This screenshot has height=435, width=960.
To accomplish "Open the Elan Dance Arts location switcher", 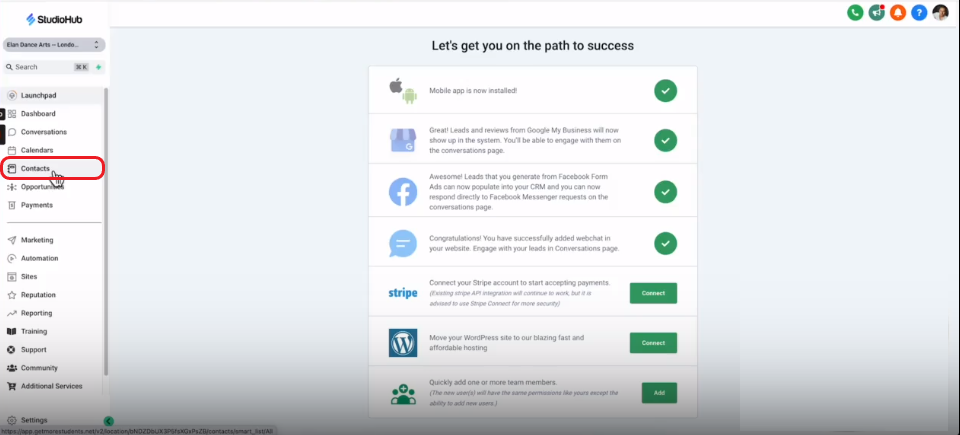I will (54, 45).
